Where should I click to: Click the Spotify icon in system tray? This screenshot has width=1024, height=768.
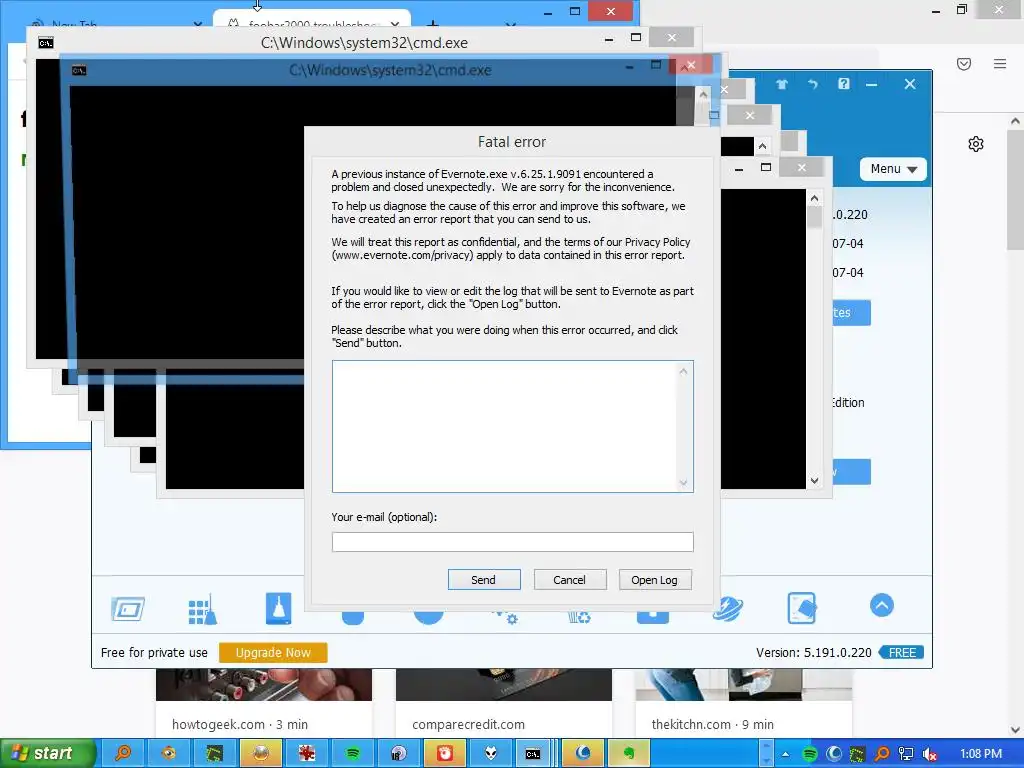click(810, 754)
